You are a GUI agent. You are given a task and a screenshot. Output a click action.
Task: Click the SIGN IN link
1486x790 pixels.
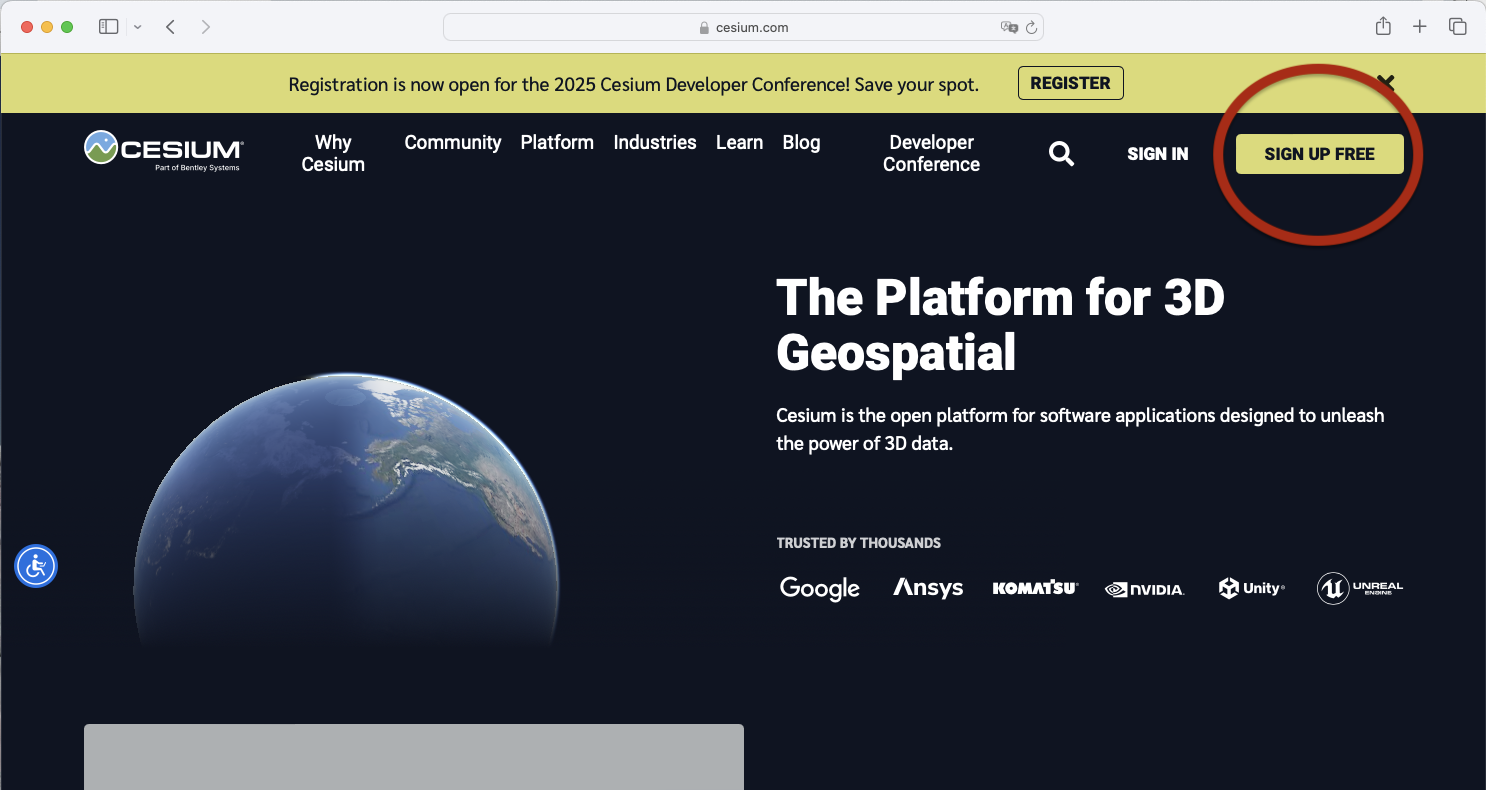point(1157,154)
